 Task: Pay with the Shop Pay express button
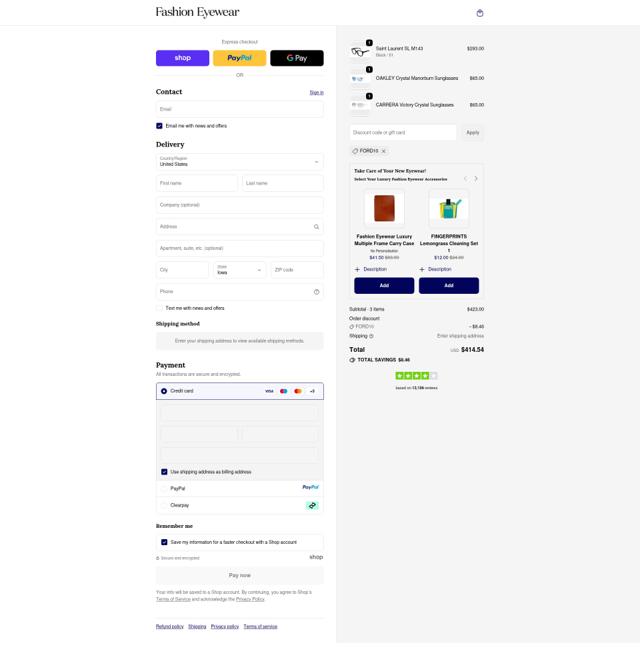(182, 58)
